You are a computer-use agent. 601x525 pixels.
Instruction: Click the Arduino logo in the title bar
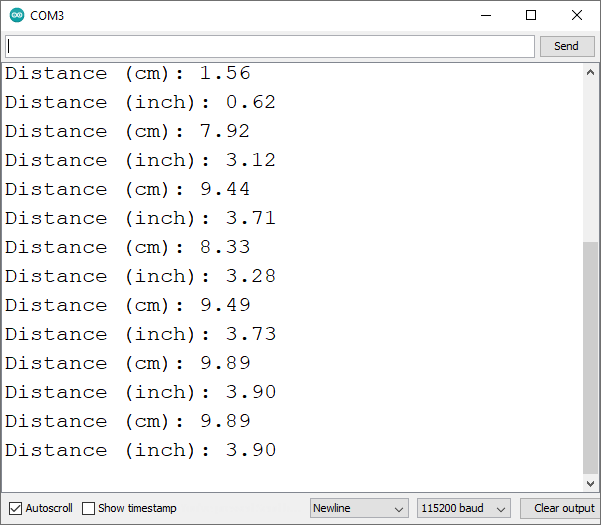click(x=17, y=16)
